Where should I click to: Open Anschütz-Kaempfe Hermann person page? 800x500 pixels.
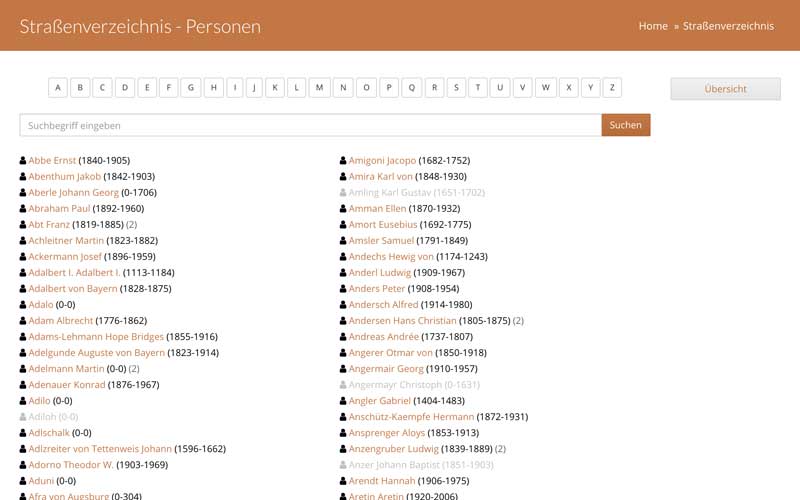coord(411,417)
